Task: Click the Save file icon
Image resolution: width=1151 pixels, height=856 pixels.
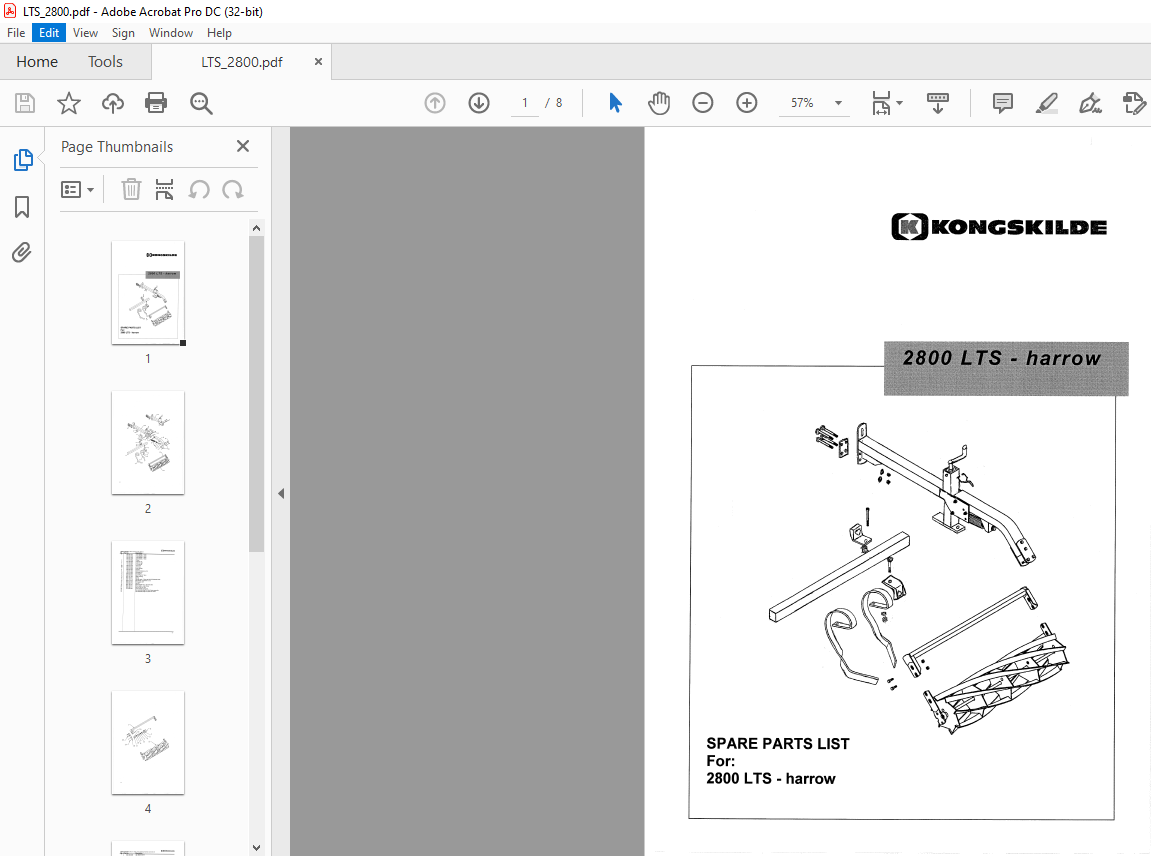Action: click(25, 103)
